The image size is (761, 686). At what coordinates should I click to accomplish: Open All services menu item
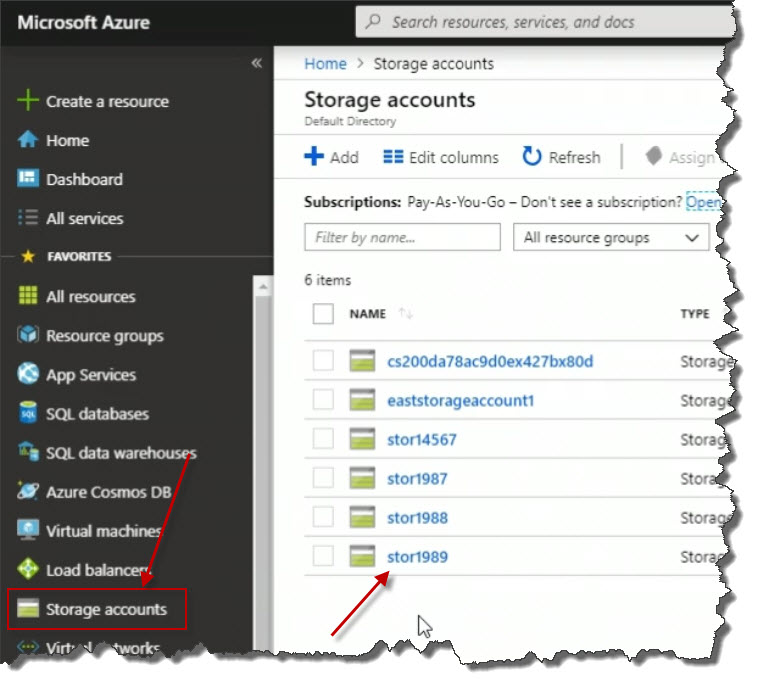(x=84, y=218)
